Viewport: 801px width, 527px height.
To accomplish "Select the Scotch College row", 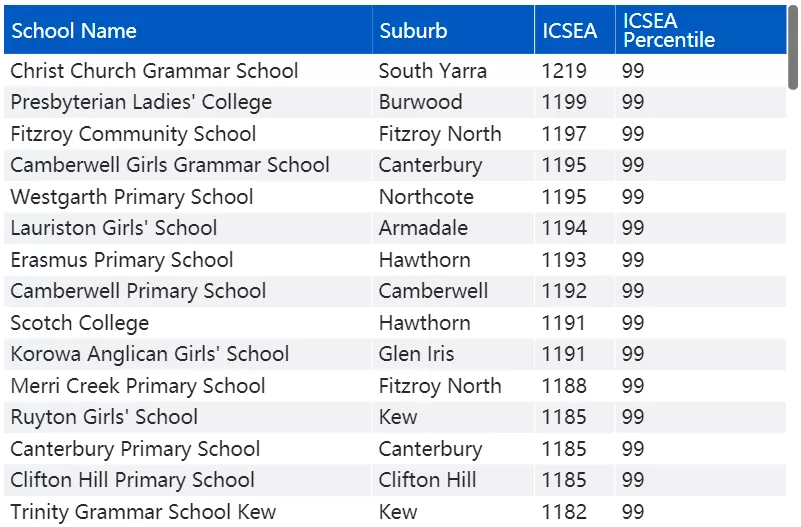I will tap(395, 323).
